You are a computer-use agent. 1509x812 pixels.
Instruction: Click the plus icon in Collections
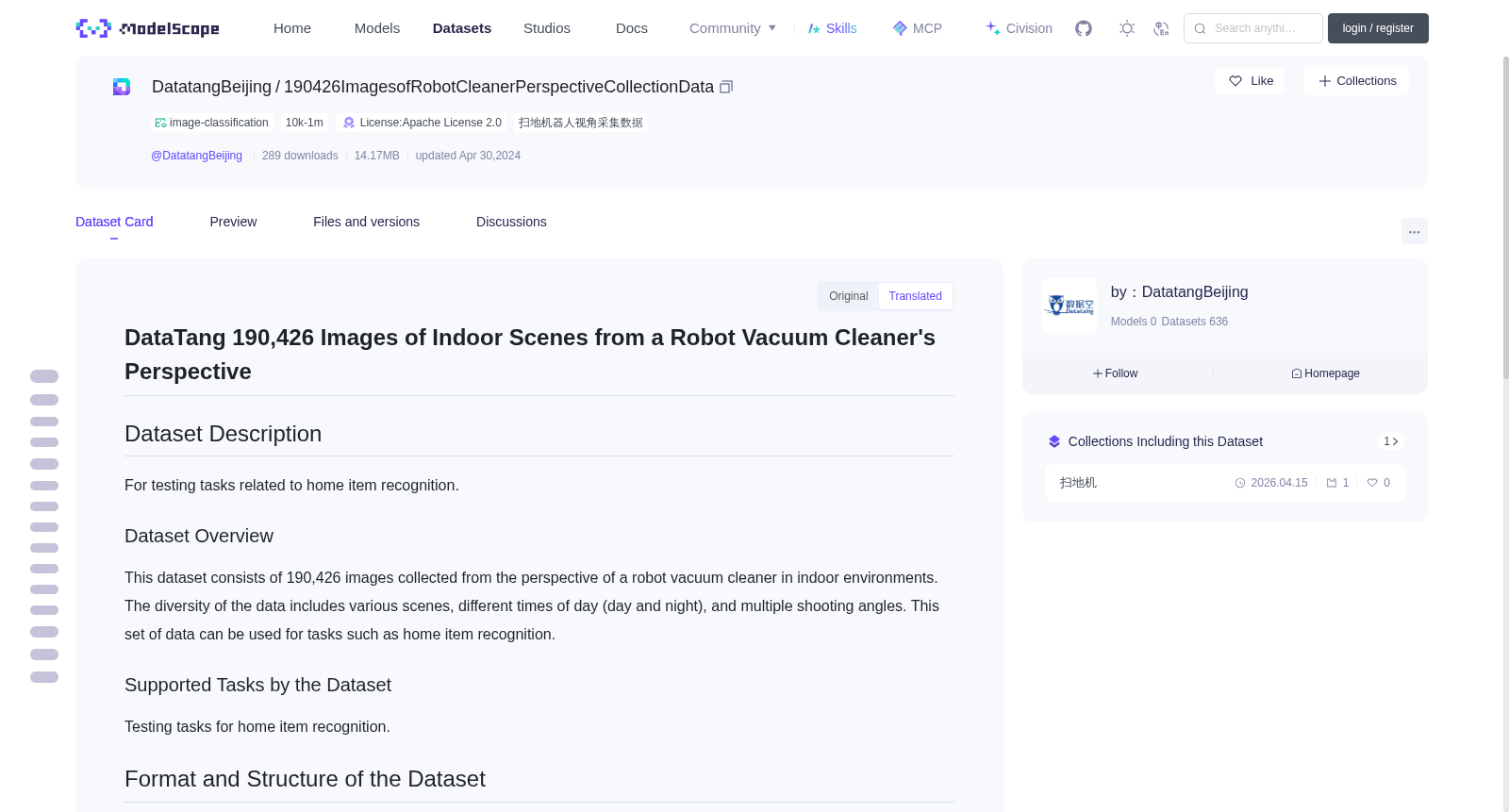1324,81
